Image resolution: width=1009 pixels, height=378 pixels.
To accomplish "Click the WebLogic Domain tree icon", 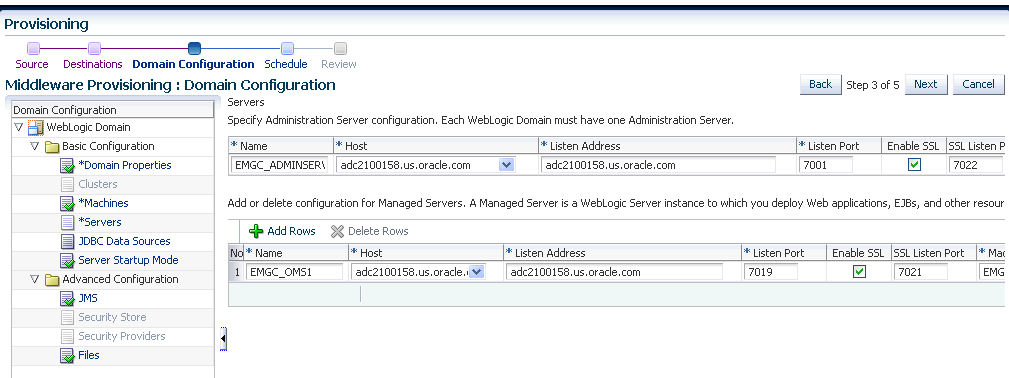I will pos(35,128).
